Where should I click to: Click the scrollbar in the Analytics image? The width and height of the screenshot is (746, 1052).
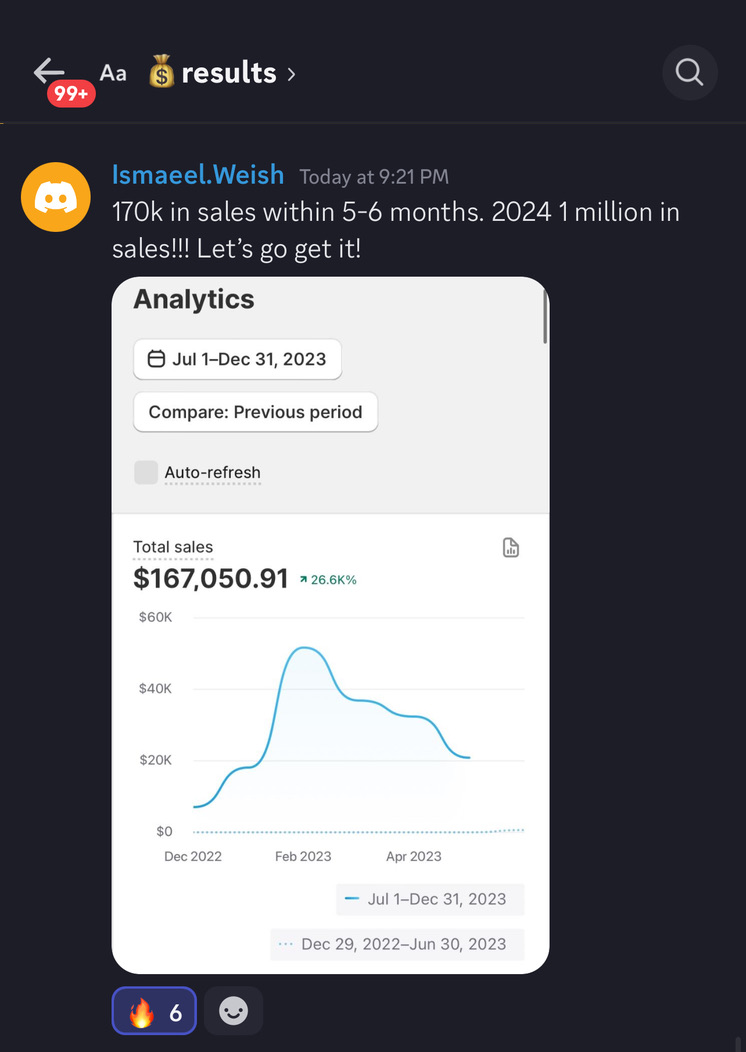[544, 315]
